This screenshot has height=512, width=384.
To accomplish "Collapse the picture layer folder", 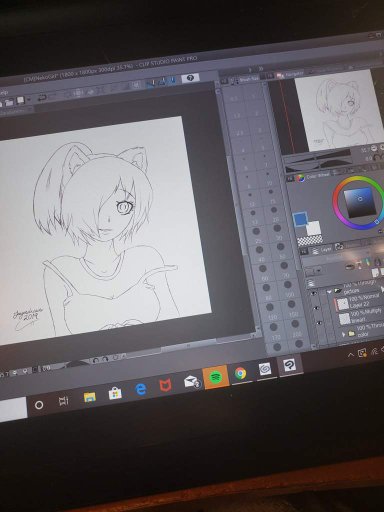I will tap(330, 292).
